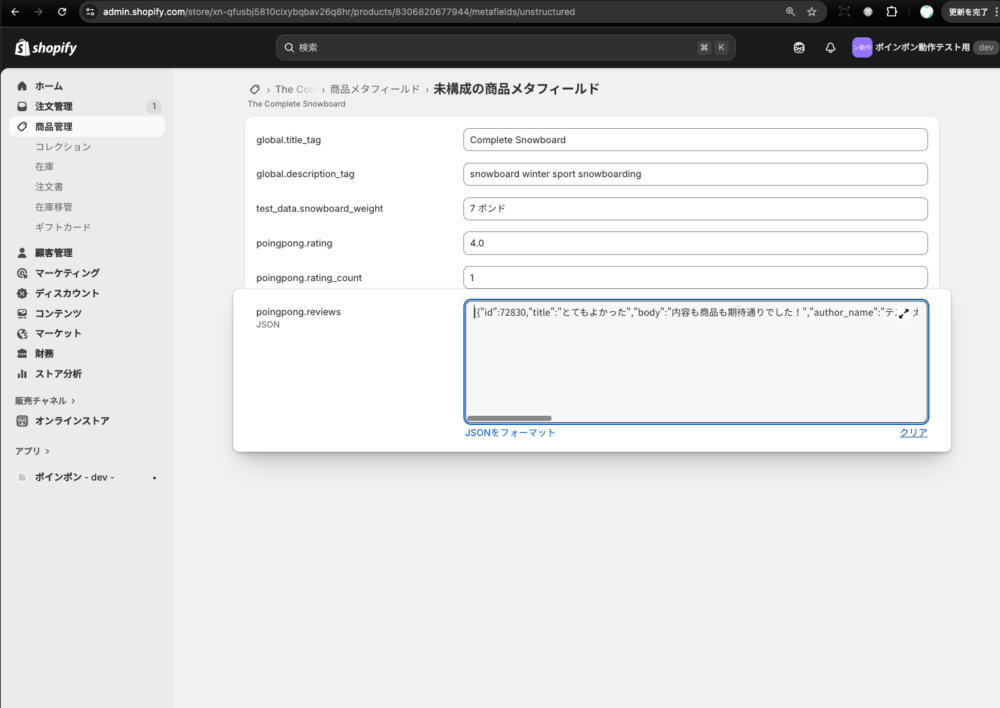Click the JSONをフォーマット link

tap(510, 433)
